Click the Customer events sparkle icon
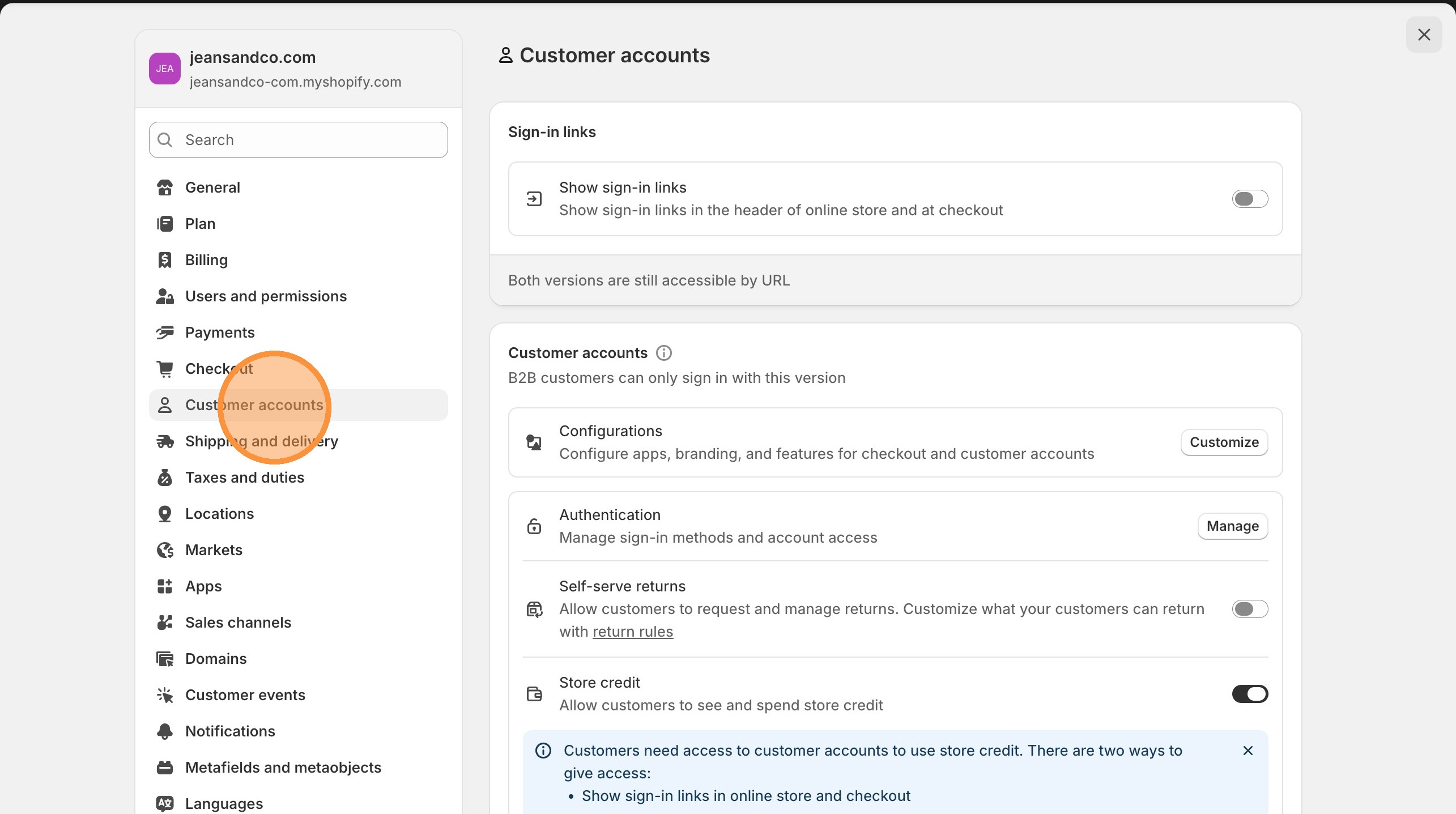Viewport: 1456px width, 814px height. click(x=165, y=694)
